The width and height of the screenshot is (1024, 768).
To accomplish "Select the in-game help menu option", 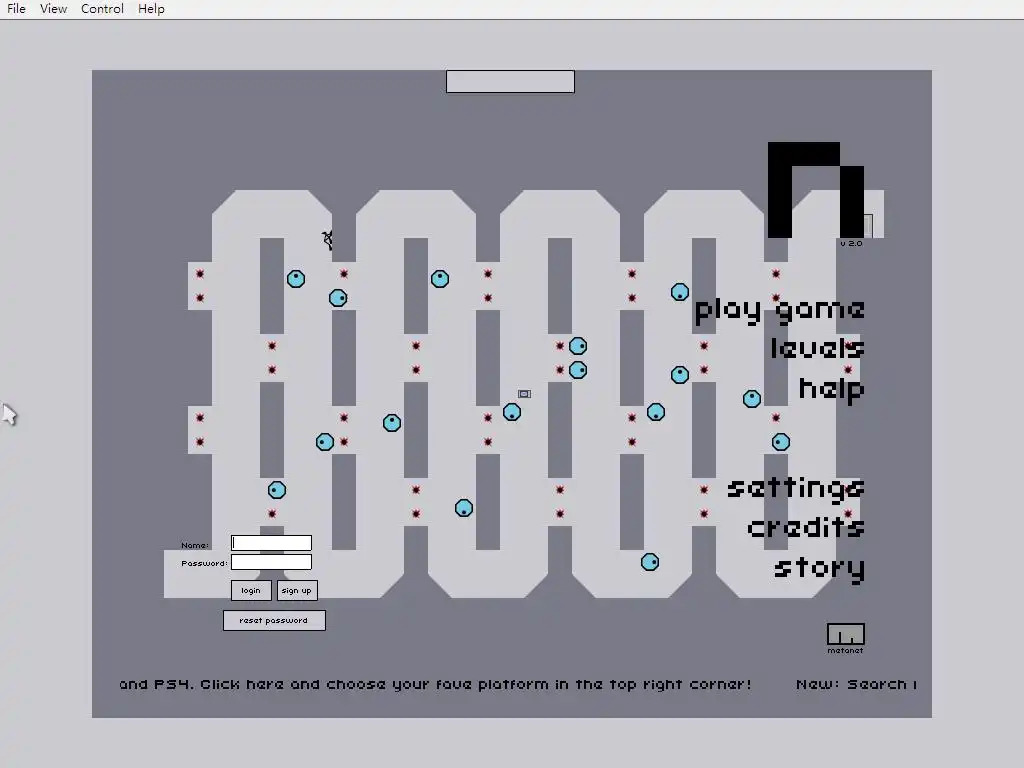I will tap(832, 389).
